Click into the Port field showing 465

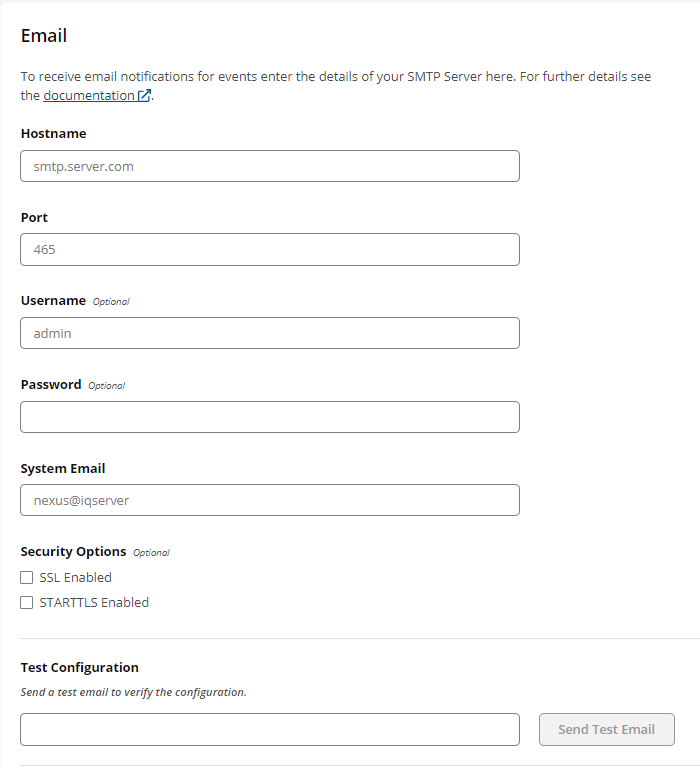tap(270, 249)
